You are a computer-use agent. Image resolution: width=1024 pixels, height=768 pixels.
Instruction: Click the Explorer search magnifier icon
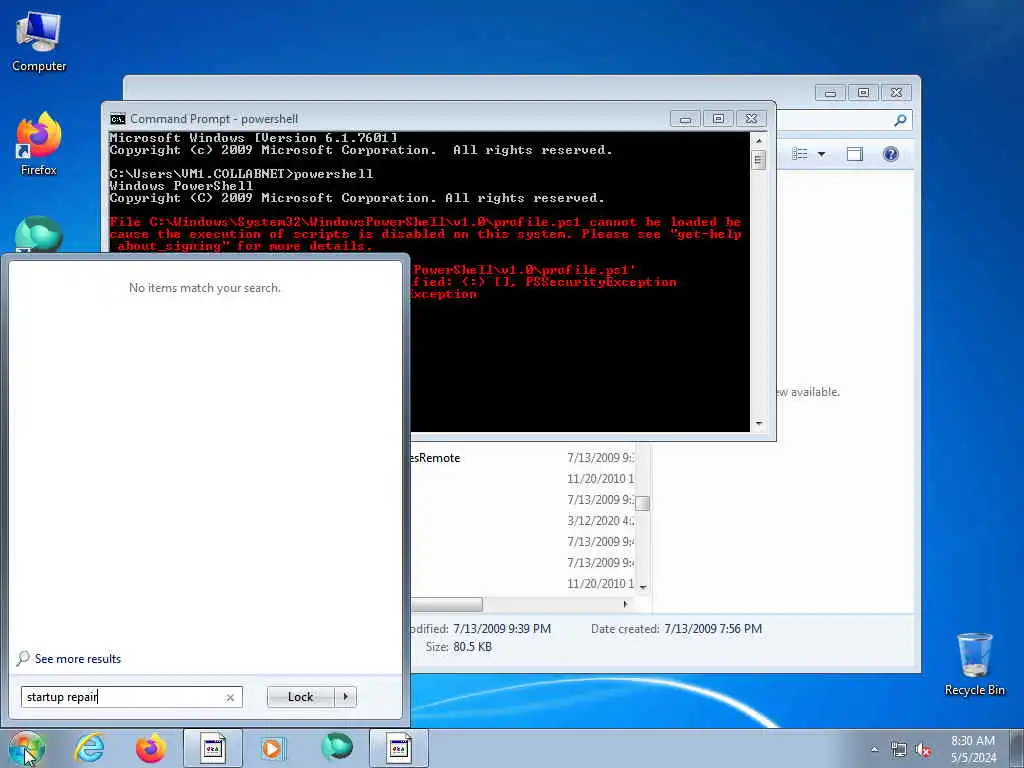click(900, 120)
